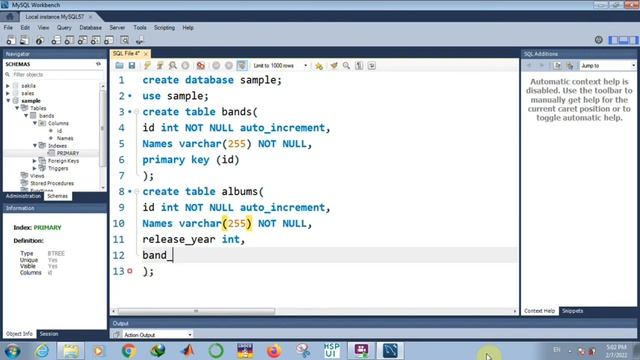Select the Names column in tree
The width and height of the screenshot is (640, 360).
[65, 138]
